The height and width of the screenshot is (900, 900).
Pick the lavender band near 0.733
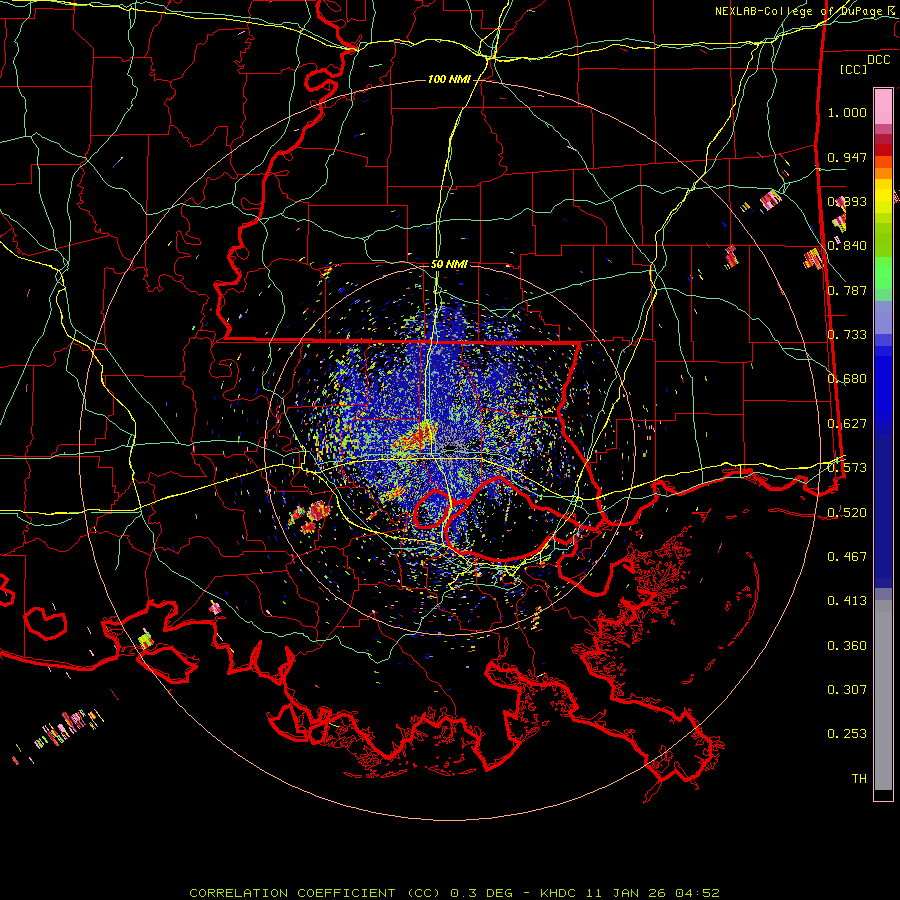(883, 319)
